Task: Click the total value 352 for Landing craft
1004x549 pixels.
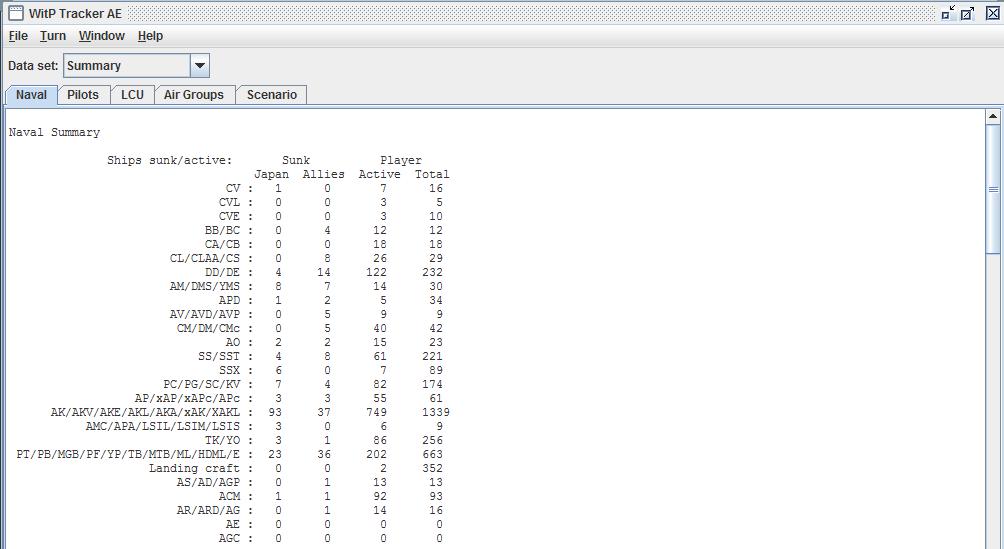Action: 432,469
